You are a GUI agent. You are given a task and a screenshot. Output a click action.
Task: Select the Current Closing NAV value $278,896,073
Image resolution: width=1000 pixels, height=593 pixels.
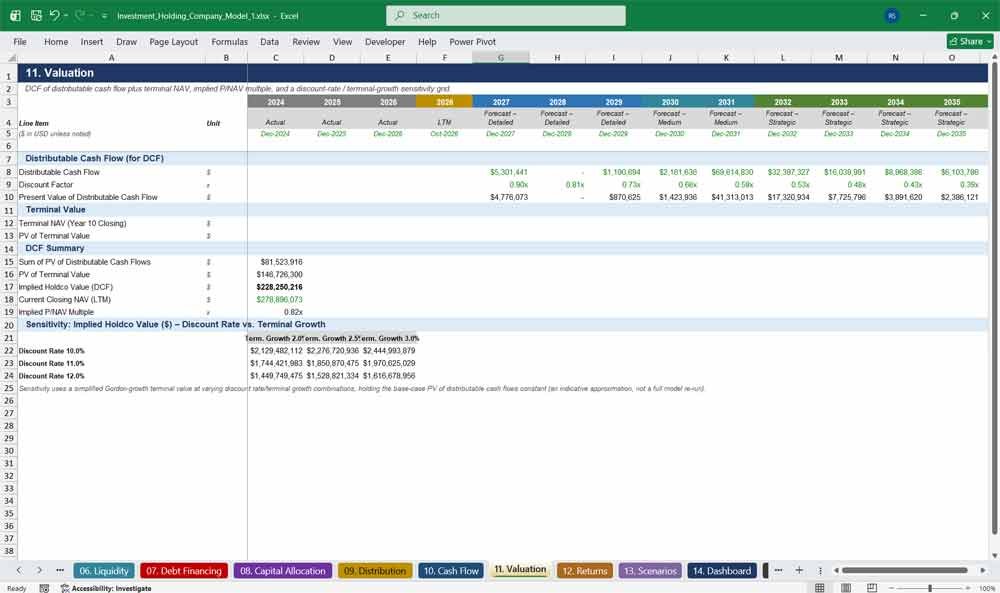coord(276,300)
